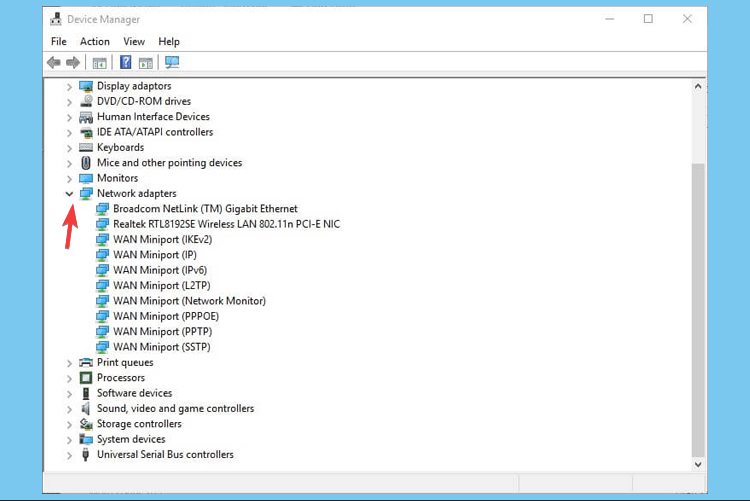This screenshot has height=501, width=750.
Task: Click the scan for hardware changes icon
Action: coord(172,62)
